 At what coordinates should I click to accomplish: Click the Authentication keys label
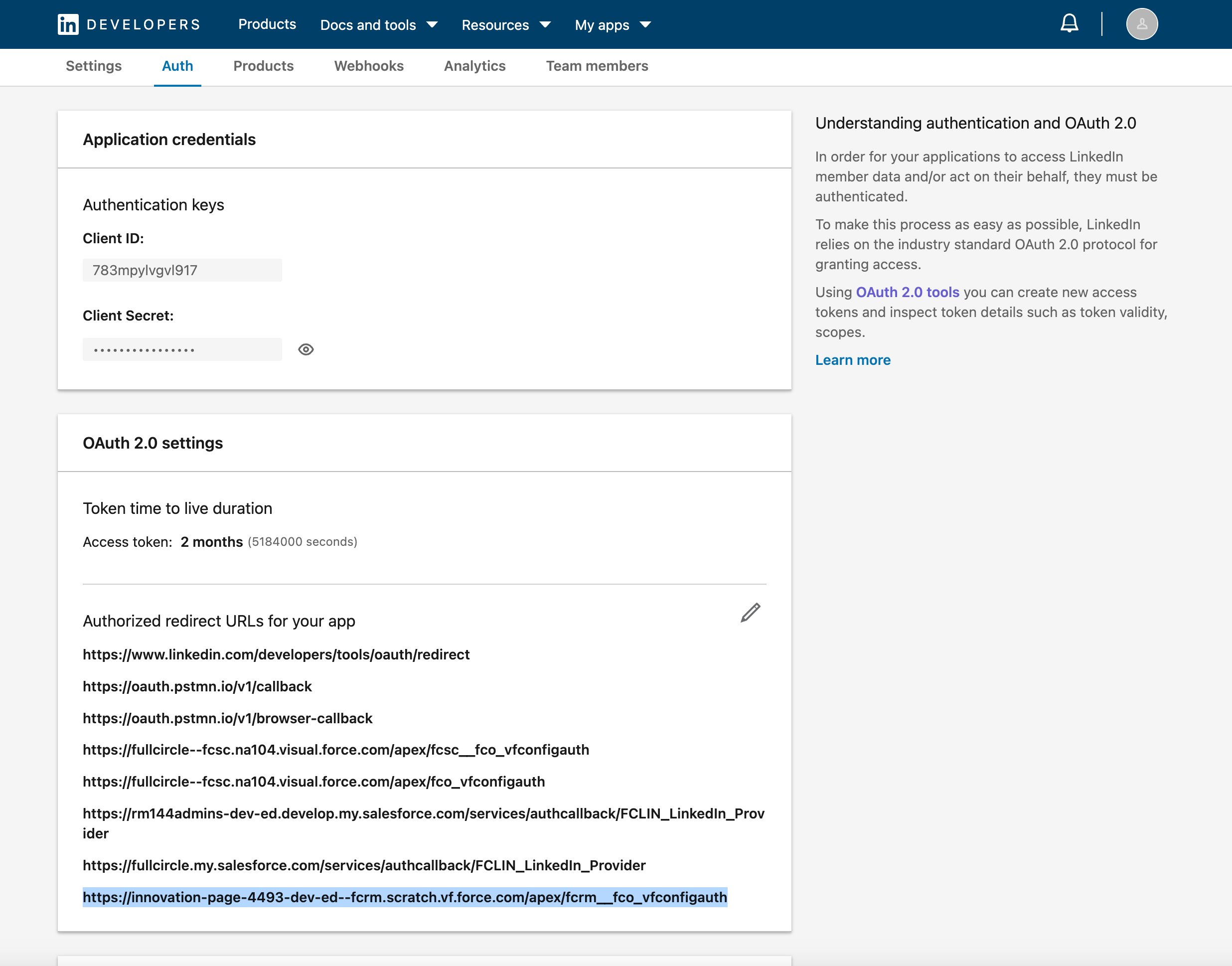153,205
